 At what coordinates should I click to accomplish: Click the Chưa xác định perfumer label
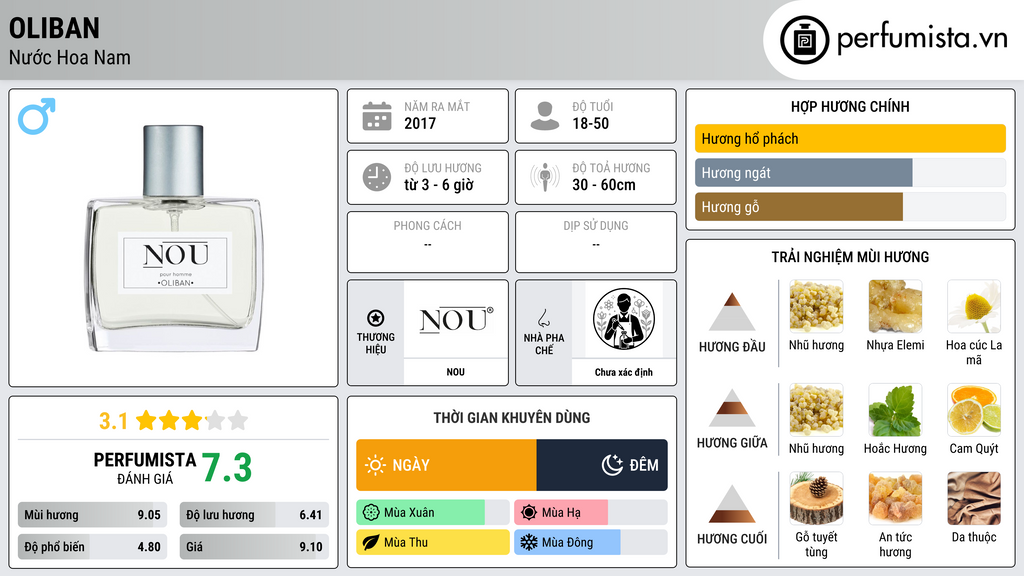tap(624, 372)
